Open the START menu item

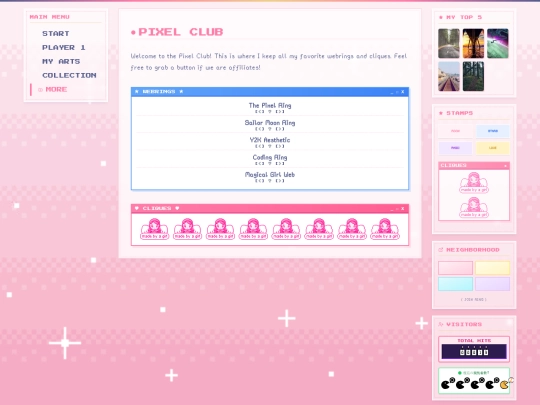click(x=56, y=33)
